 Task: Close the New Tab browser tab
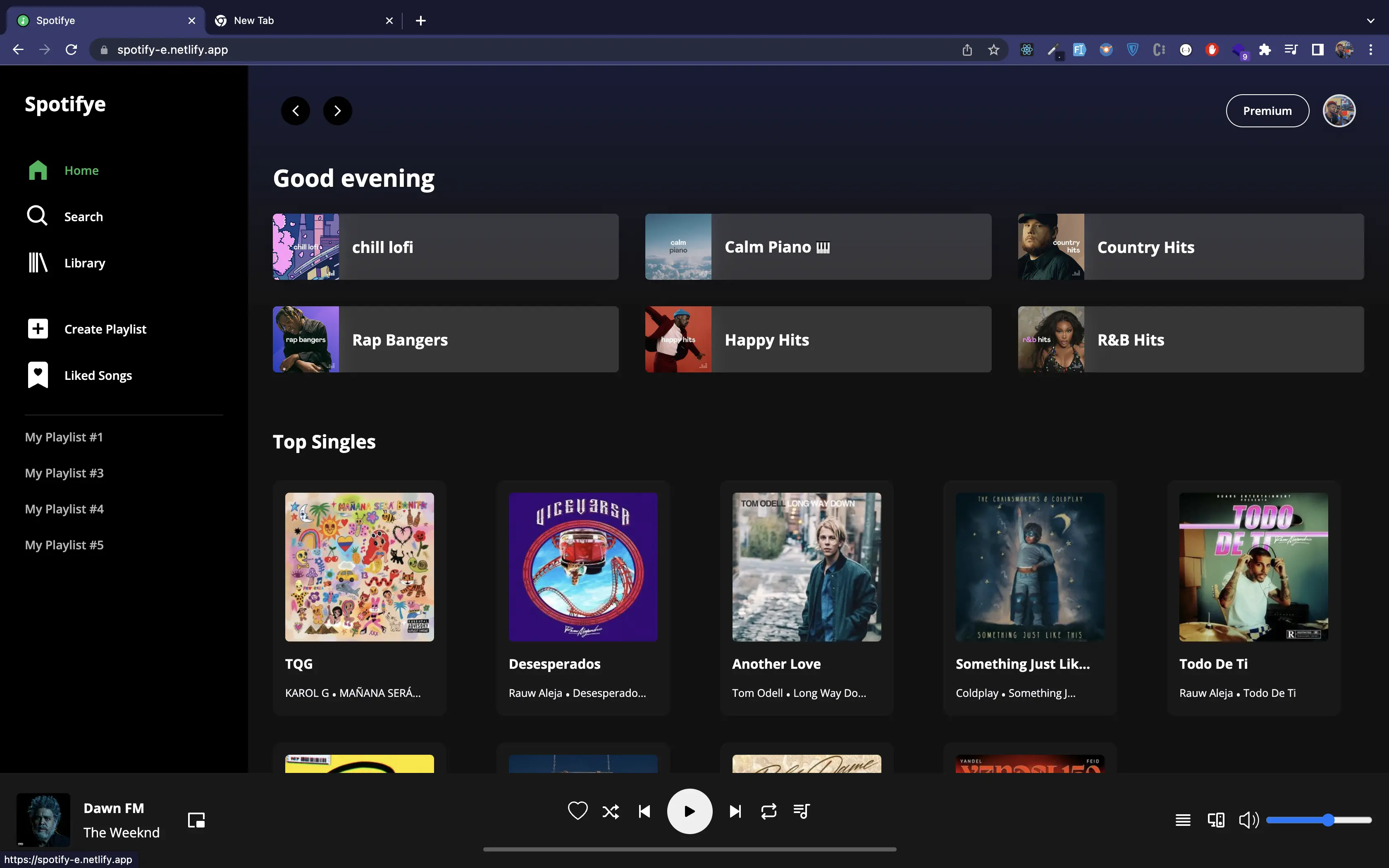pyautogui.click(x=389, y=21)
